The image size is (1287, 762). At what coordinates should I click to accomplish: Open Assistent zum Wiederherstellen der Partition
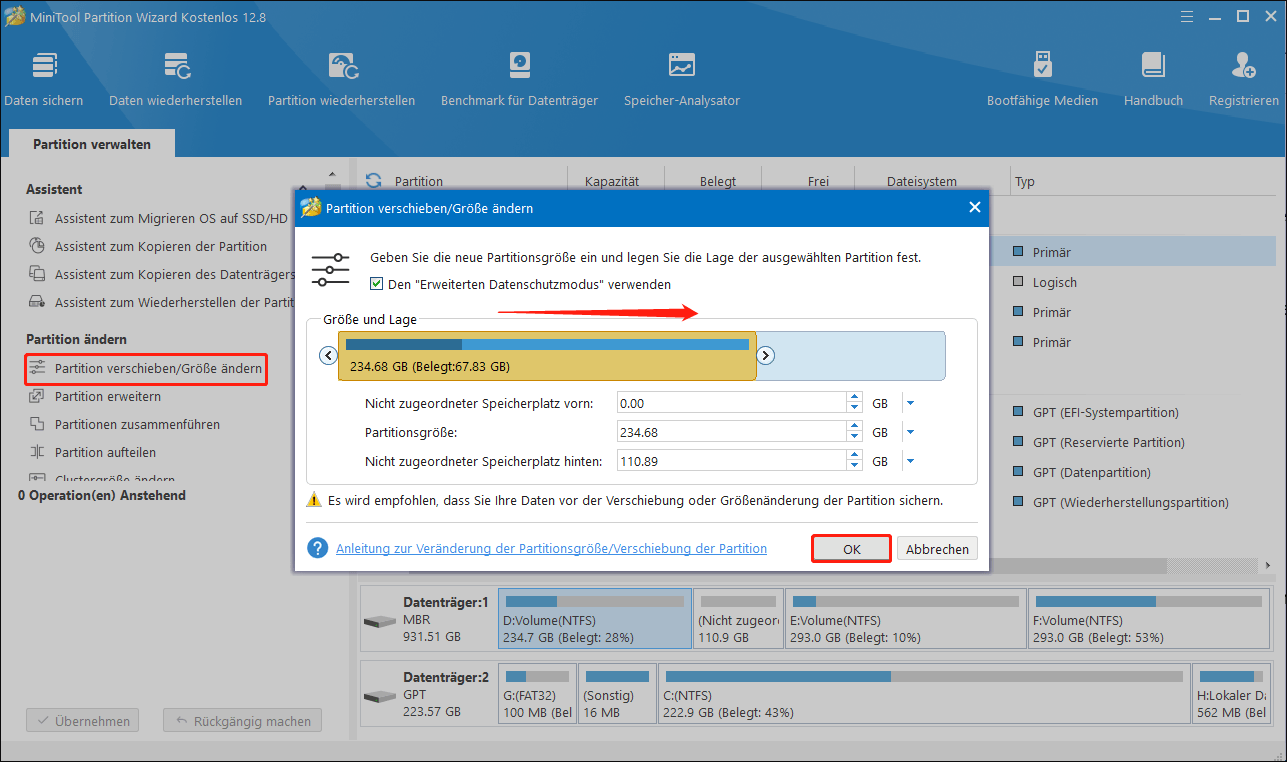pos(161,302)
